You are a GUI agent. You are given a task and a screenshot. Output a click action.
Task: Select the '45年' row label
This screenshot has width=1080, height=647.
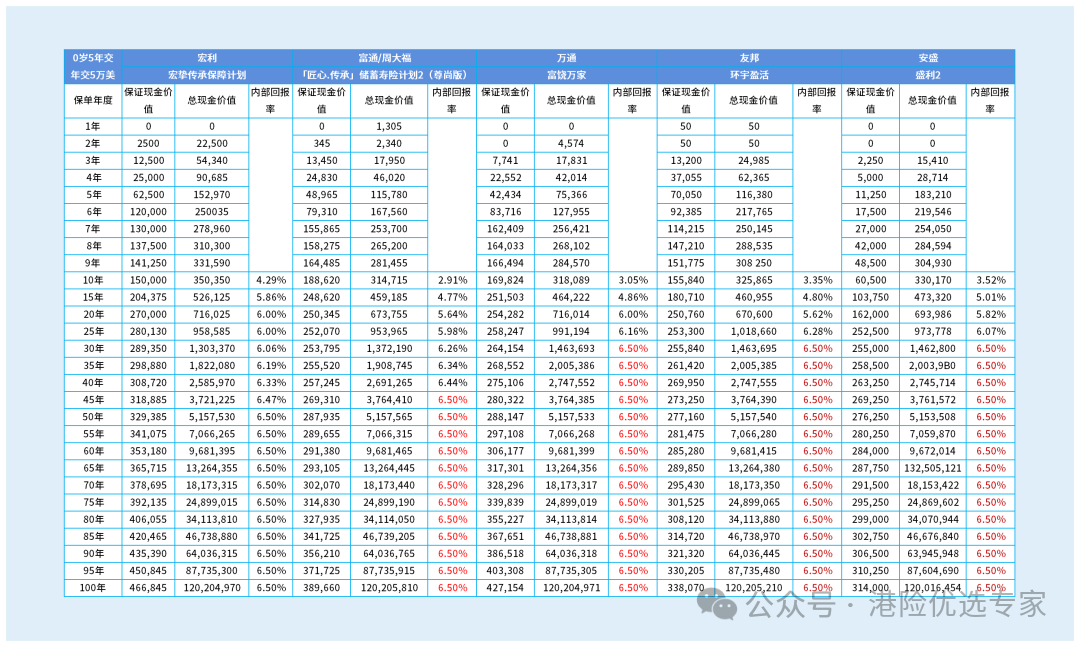[93, 400]
